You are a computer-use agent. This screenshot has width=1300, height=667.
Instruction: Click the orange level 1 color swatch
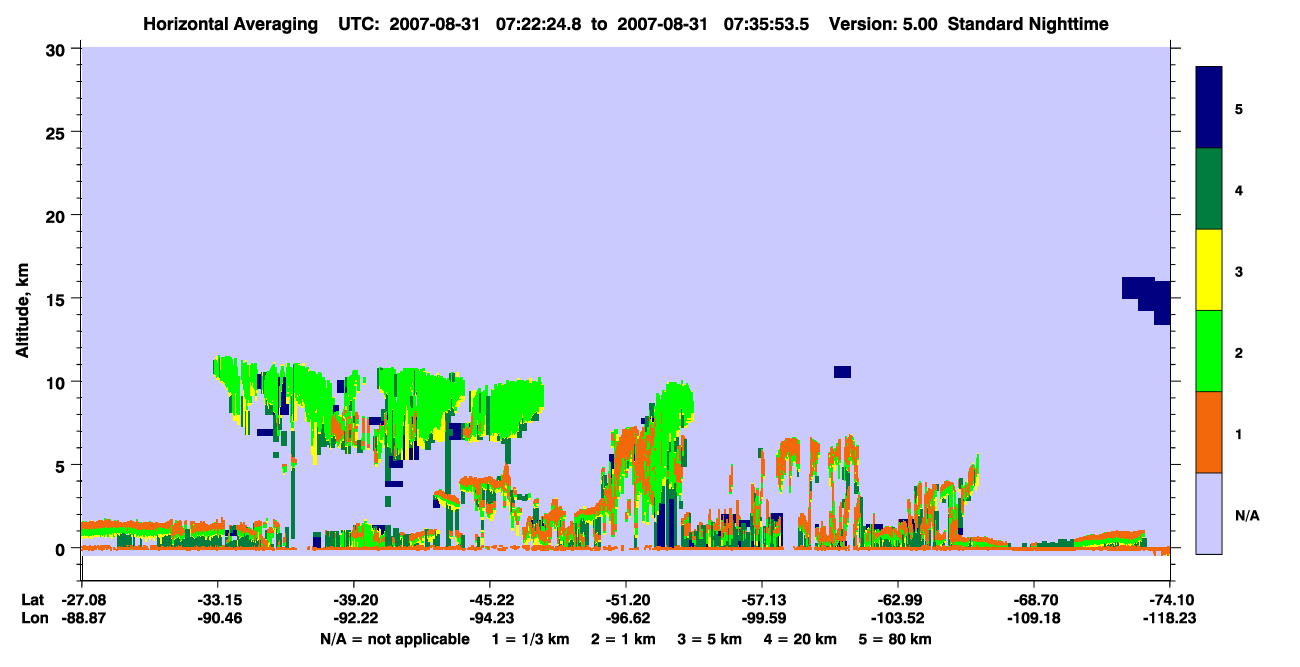point(1209,432)
